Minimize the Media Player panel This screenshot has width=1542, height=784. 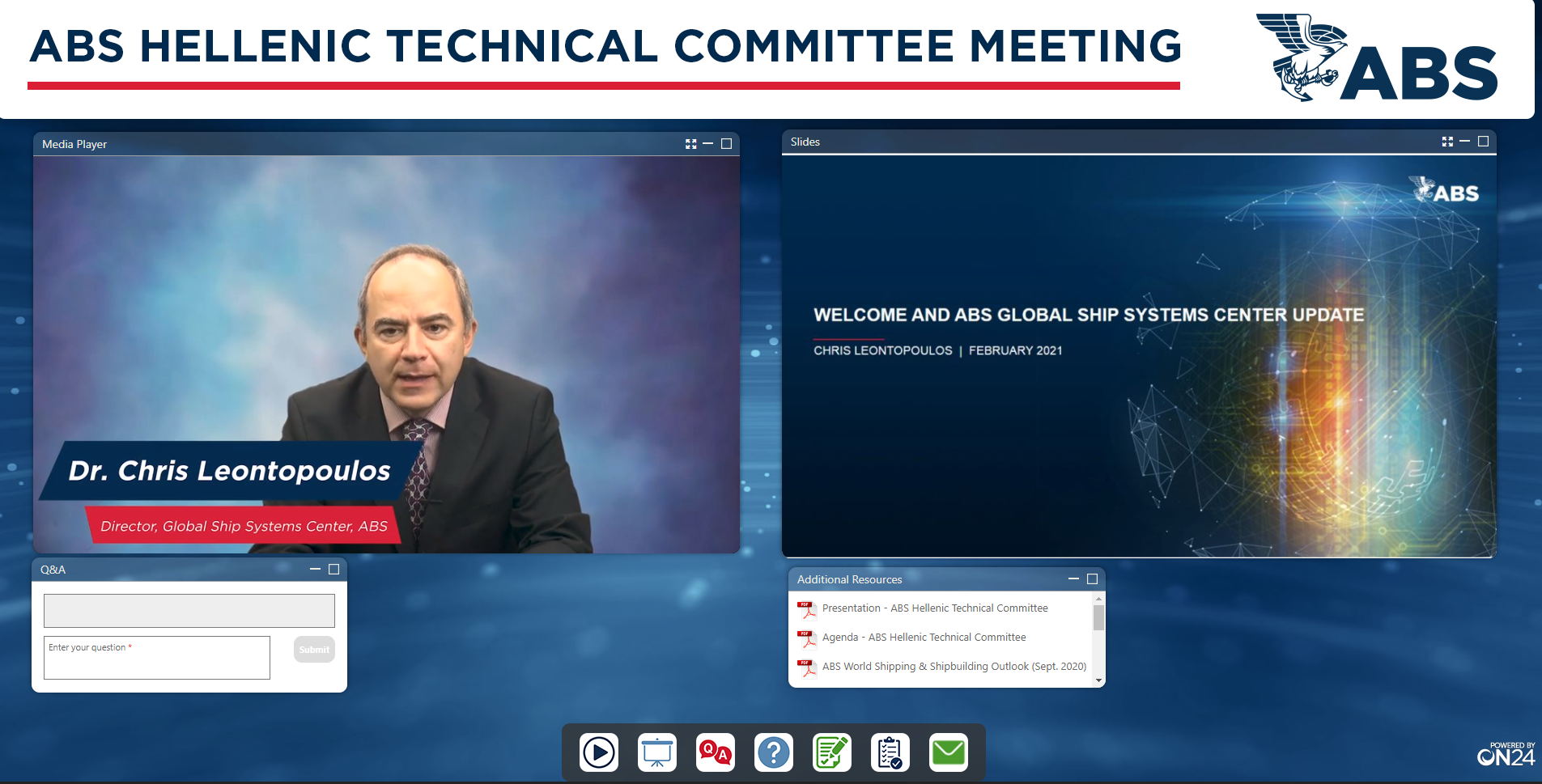click(708, 144)
